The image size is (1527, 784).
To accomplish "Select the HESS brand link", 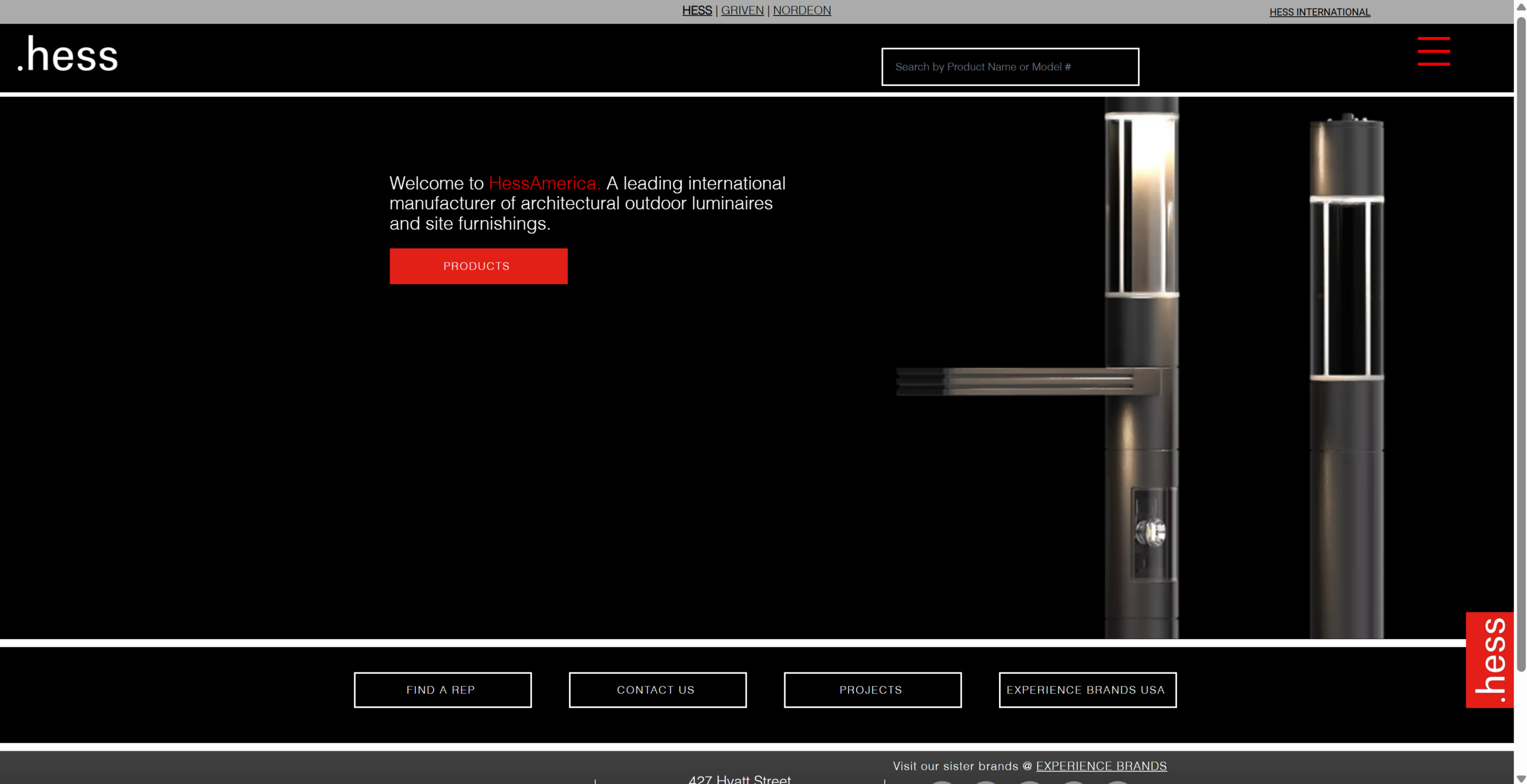I will tap(697, 11).
